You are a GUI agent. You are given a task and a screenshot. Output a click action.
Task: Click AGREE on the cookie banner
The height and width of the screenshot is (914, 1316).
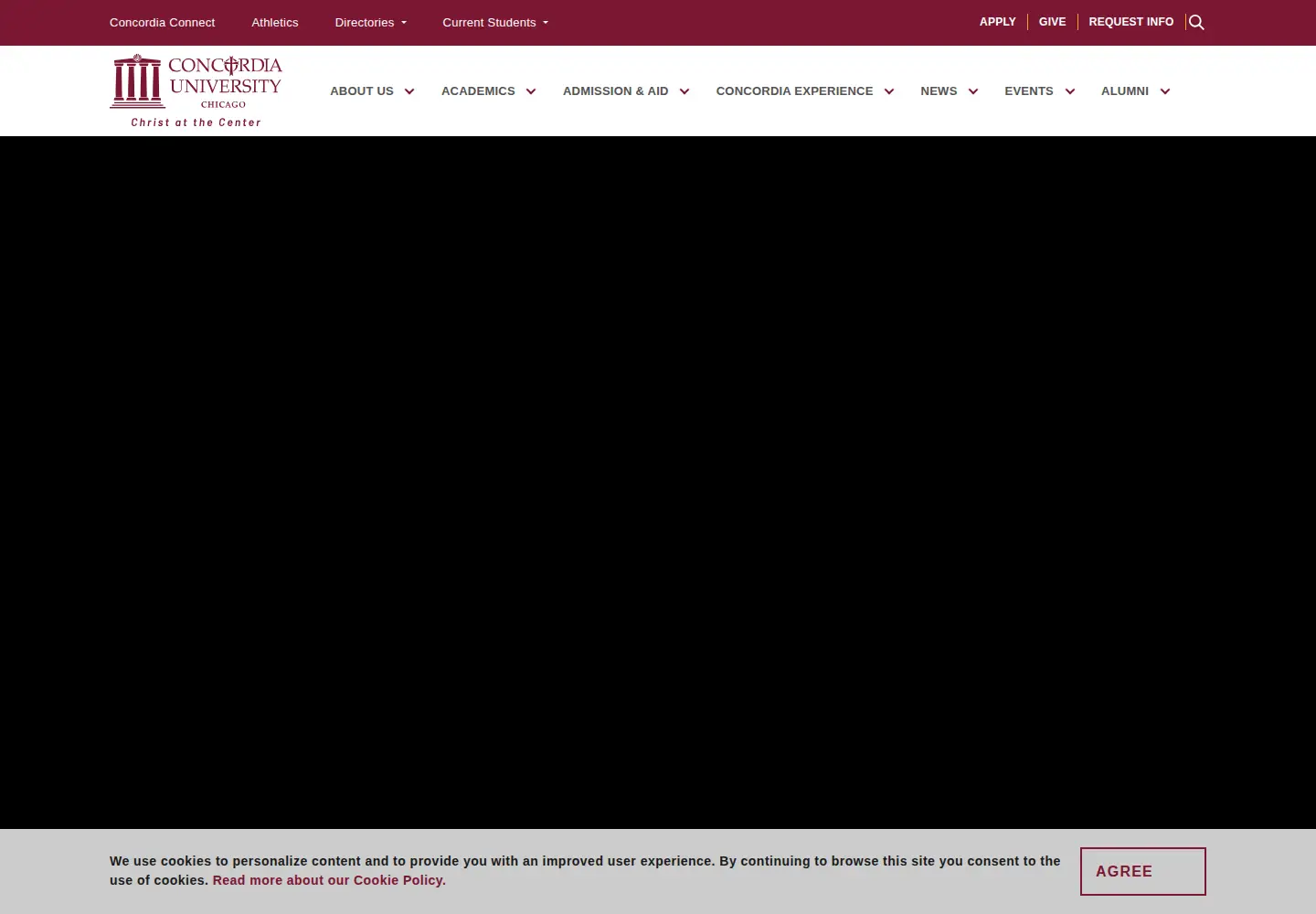[x=1142, y=871]
